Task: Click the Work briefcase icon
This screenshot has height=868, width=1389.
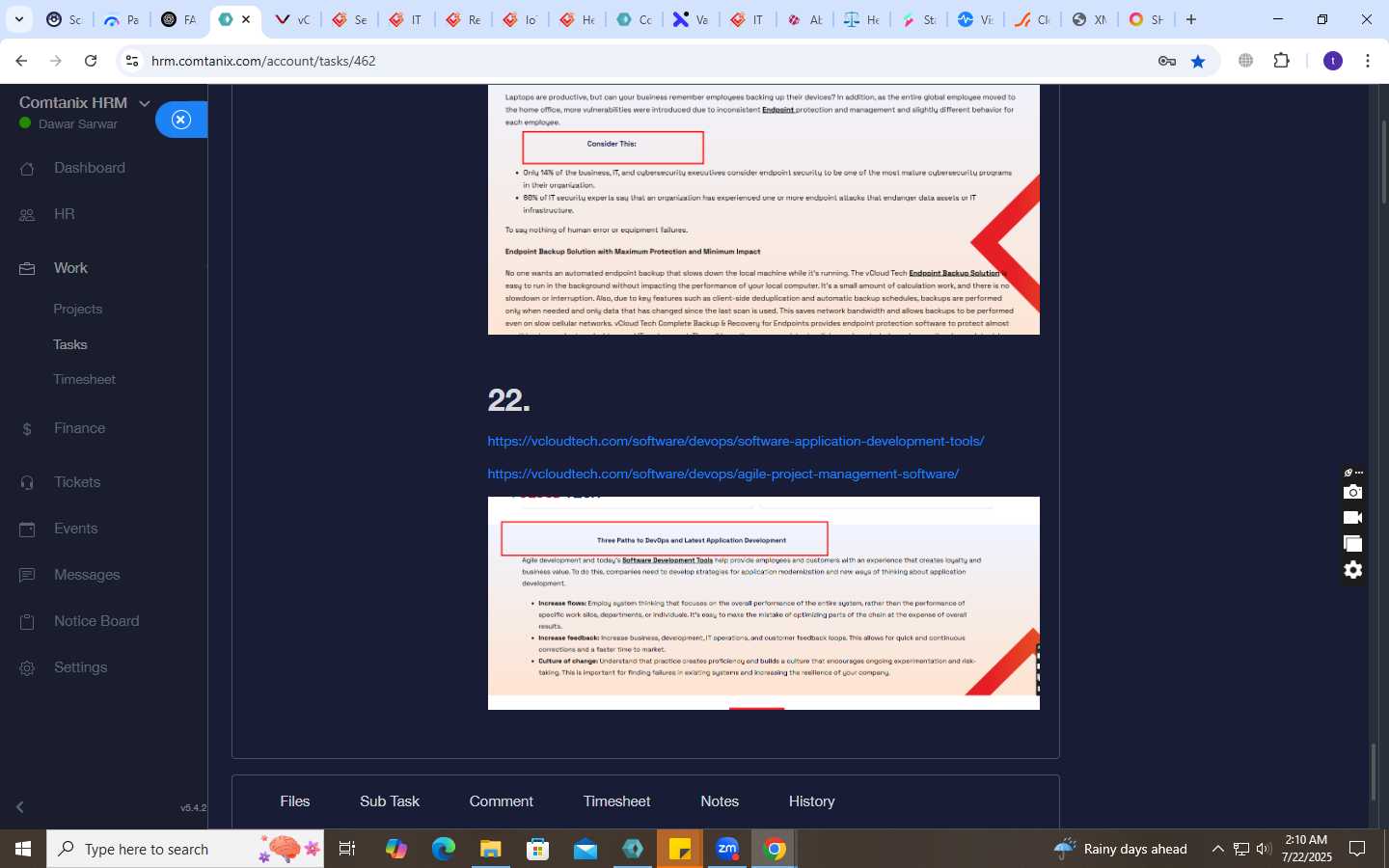Action: pos(27,269)
